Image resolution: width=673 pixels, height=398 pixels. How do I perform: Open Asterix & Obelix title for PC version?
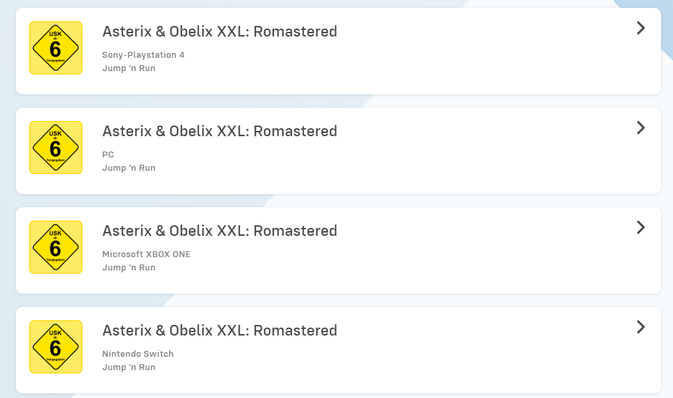(220, 131)
